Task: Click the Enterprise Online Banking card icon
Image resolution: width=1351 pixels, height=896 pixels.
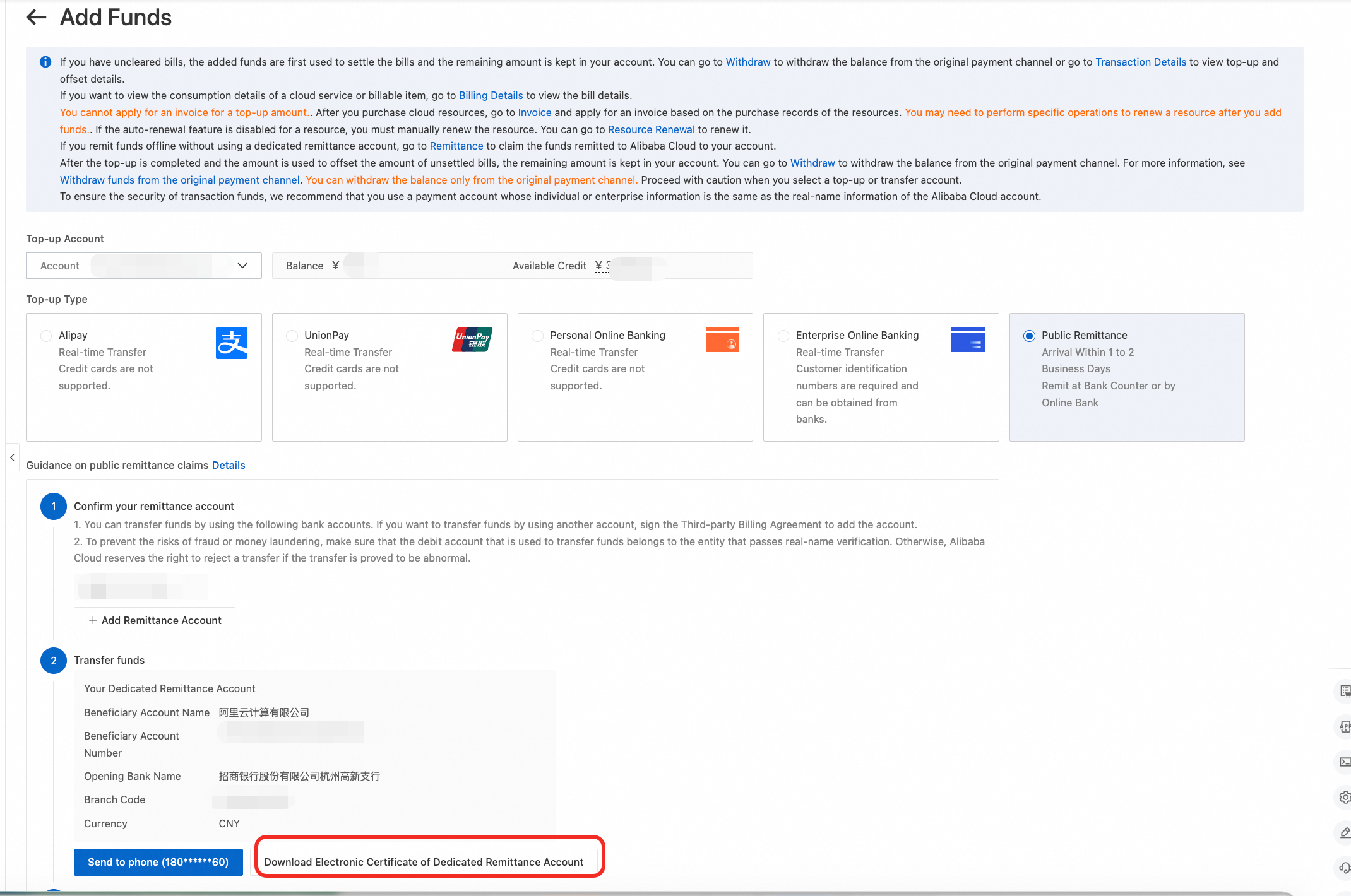Action: (968, 339)
